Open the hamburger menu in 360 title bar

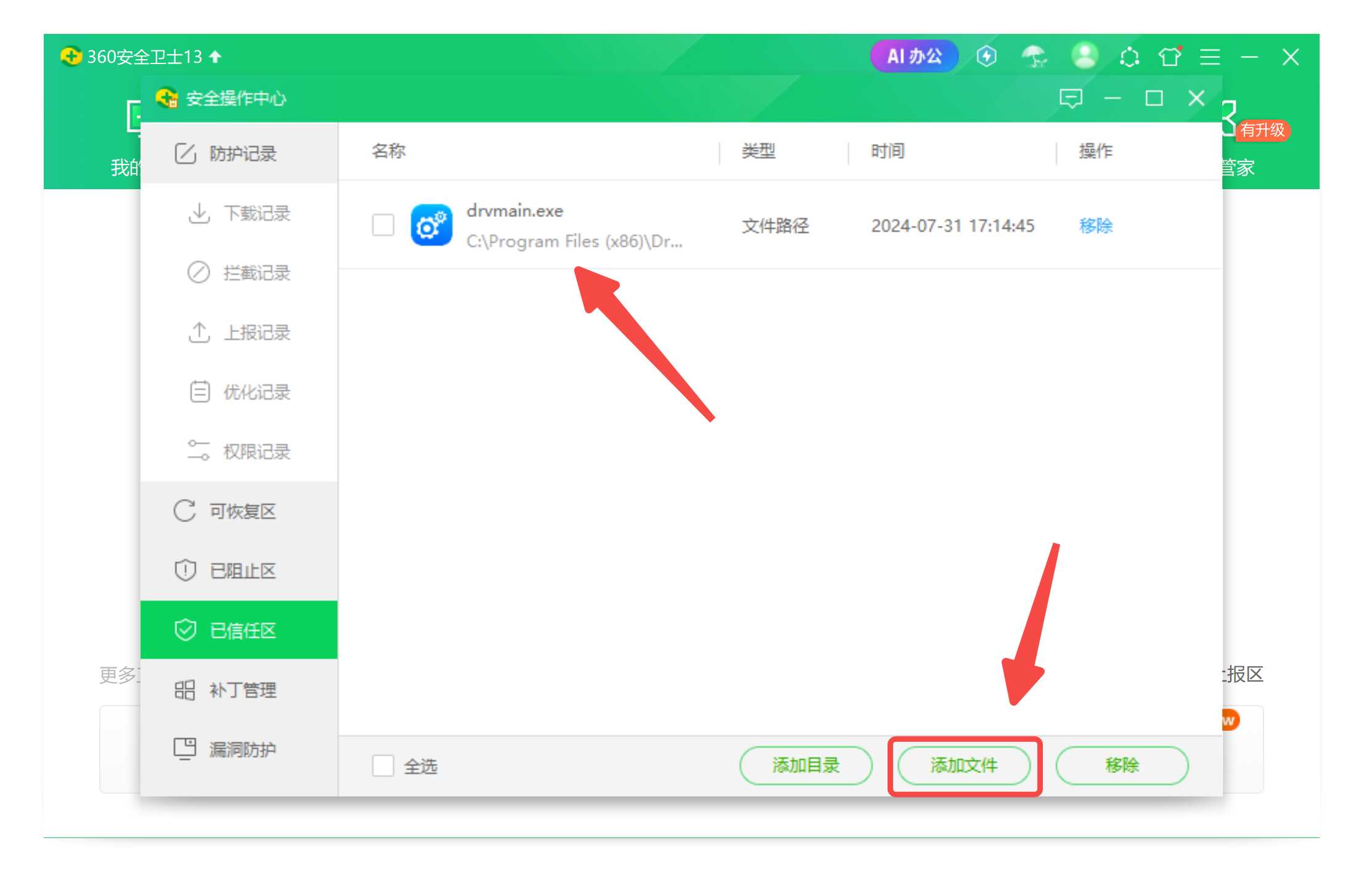(1210, 57)
